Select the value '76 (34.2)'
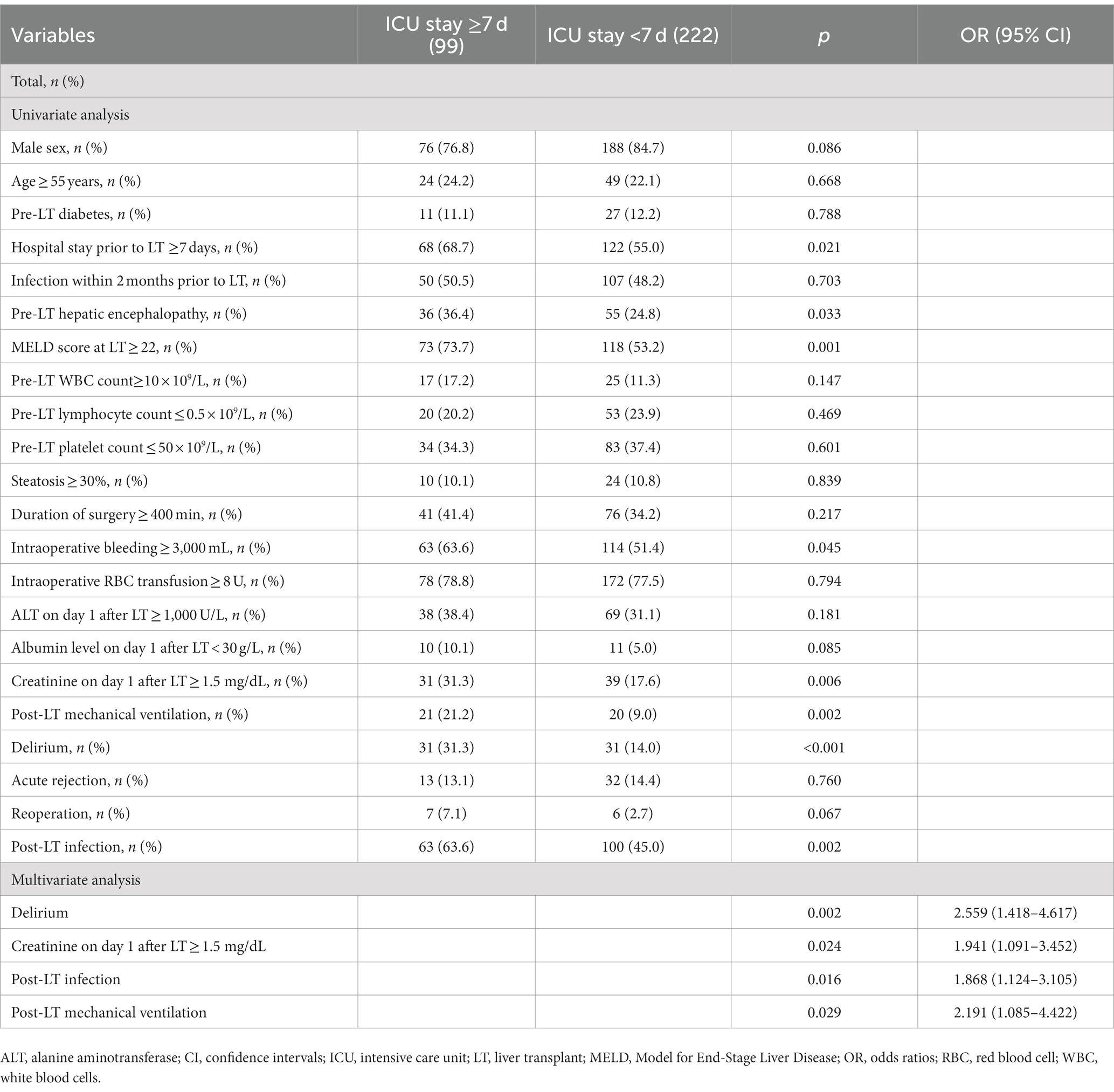 point(633,514)
